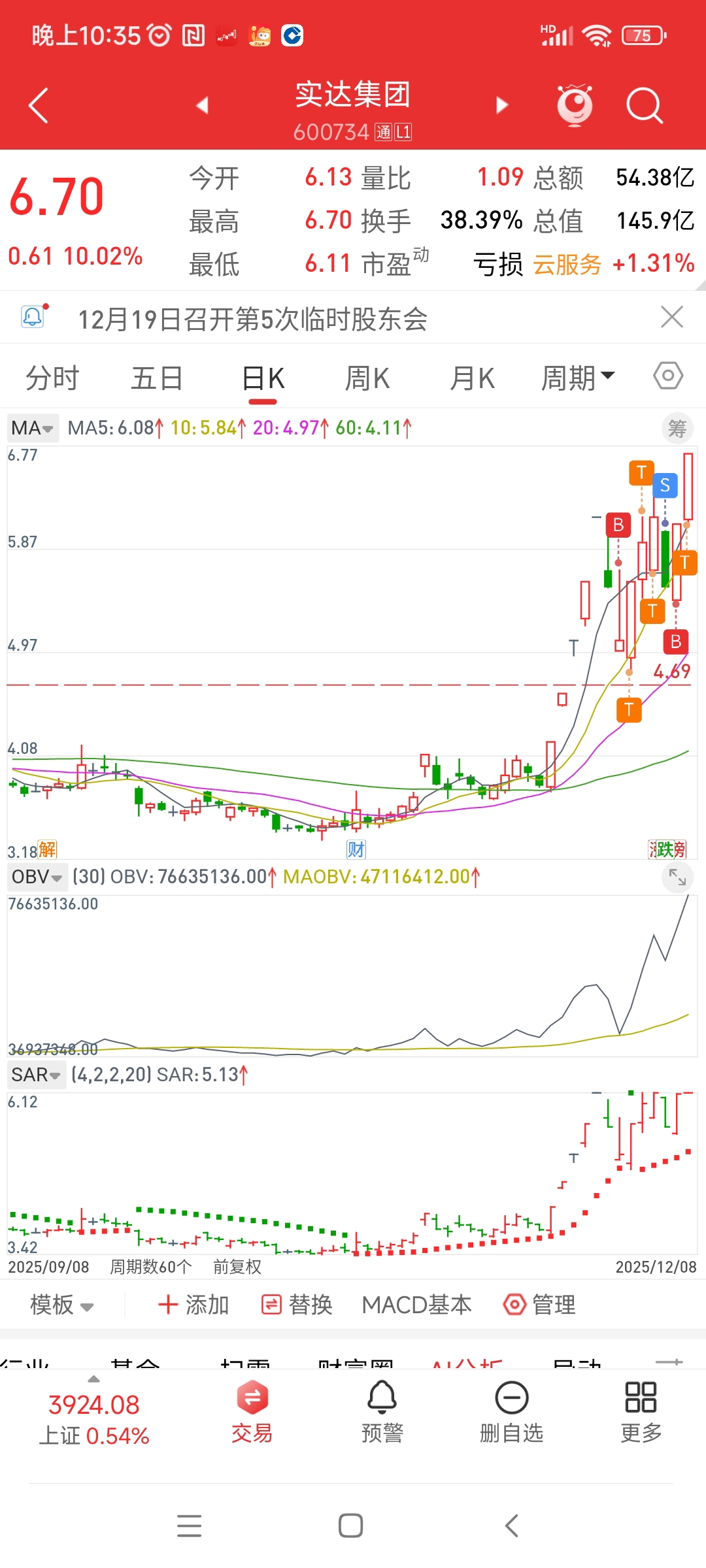The height and width of the screenshot is (1568, 706).
Task: Open 管理 indicator management
Action: click(x=539, y=1305)
